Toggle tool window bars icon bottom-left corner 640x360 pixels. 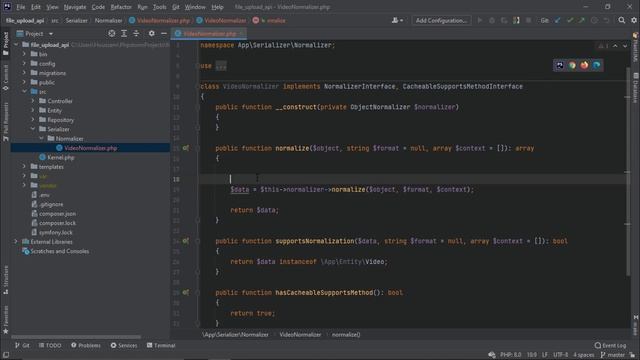(x=5, y=355)
